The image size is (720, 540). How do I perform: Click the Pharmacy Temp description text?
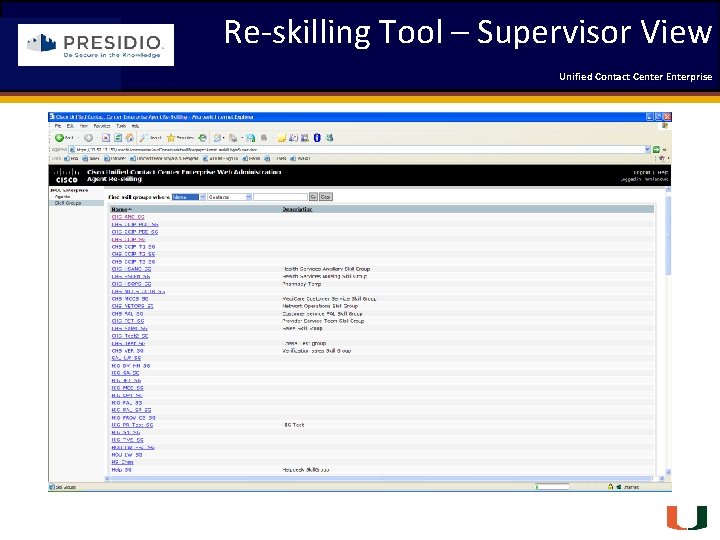pyautogui.click(x=302, y=284)
